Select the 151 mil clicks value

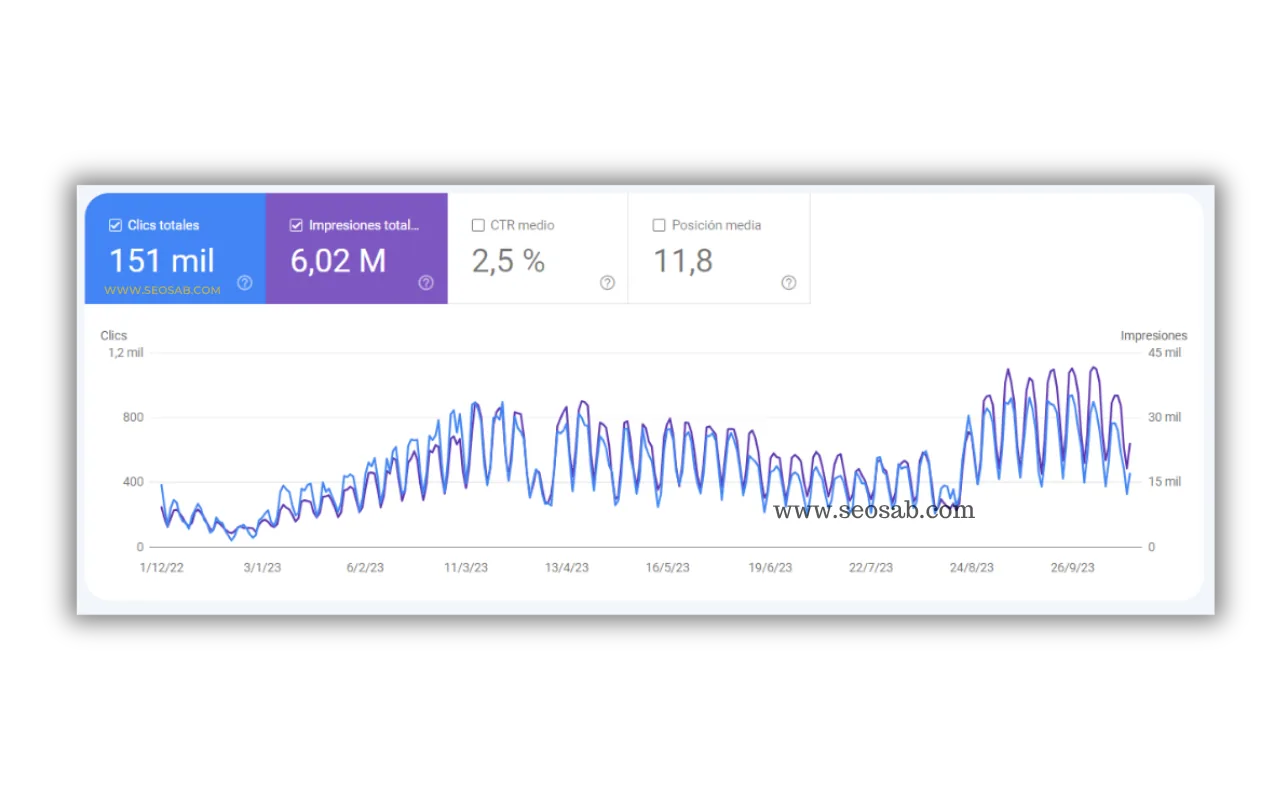(162, 261)
